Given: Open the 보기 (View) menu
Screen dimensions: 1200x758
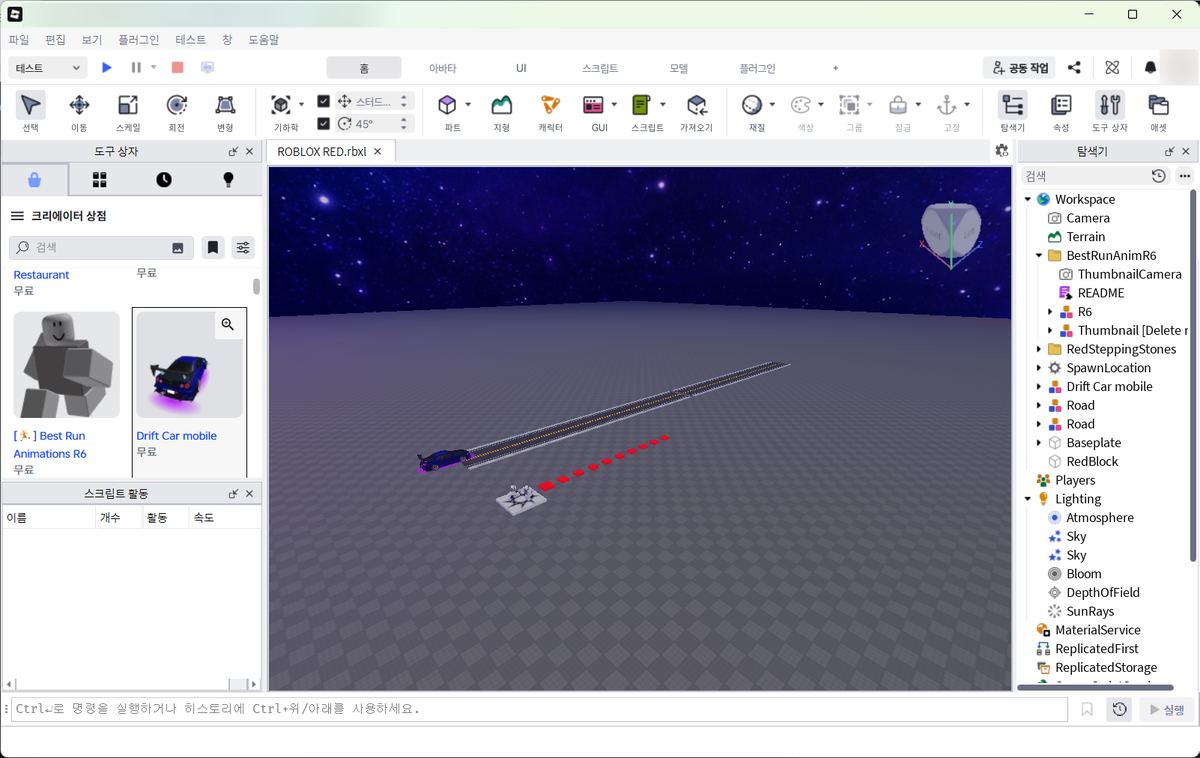Looking at the screenshot, I should pos(92,40).
